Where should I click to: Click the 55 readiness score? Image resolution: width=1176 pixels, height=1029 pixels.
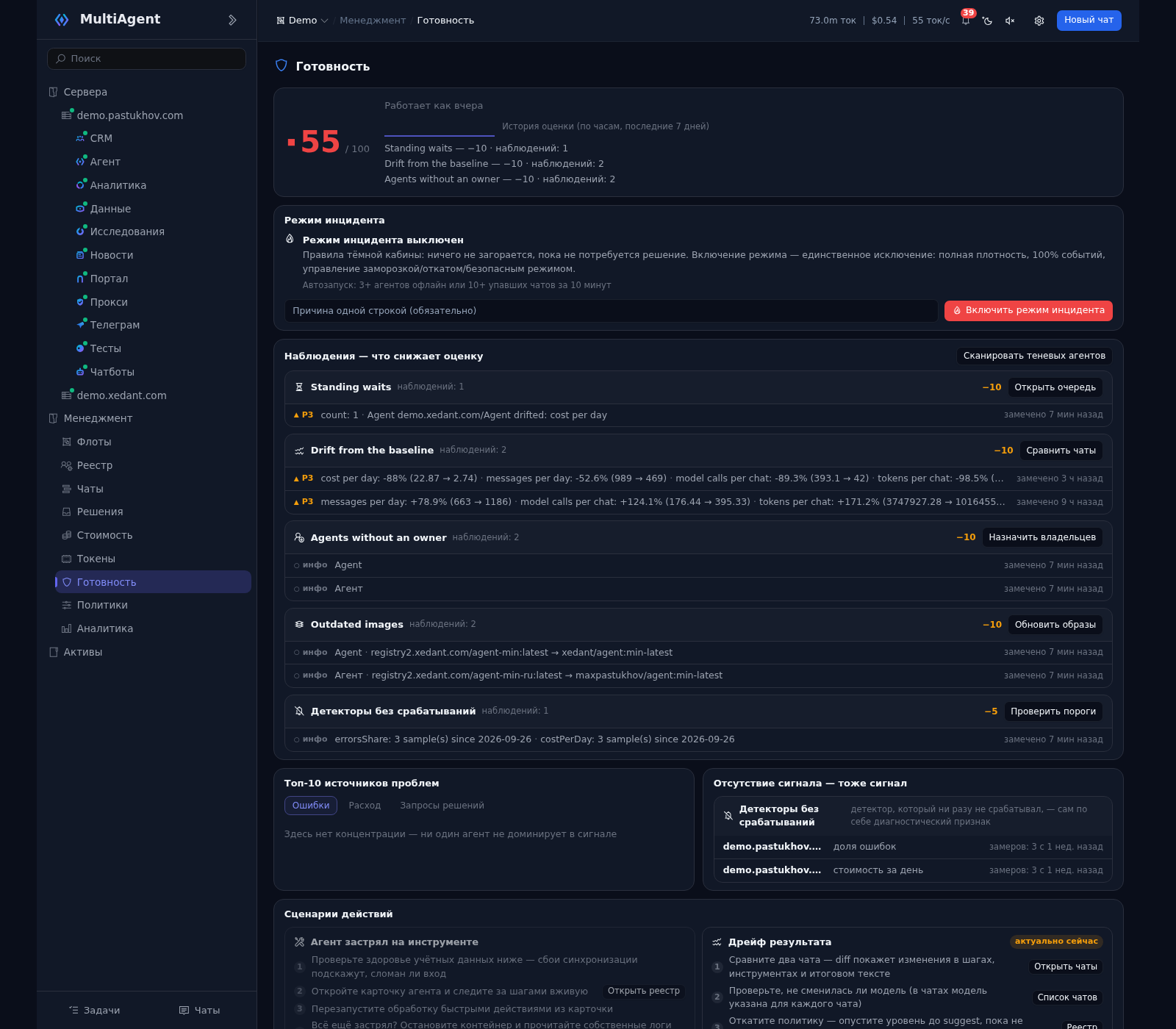click(320, 142)
